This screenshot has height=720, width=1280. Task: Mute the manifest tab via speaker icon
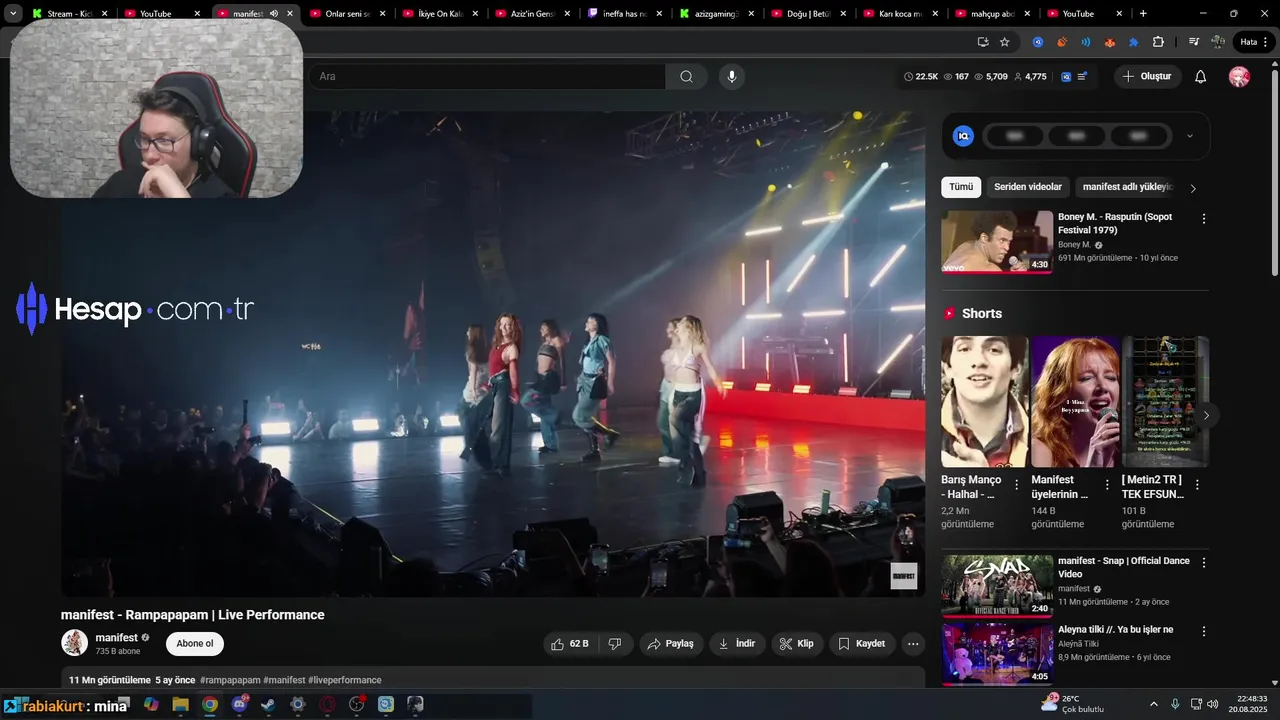click(273, 14)
